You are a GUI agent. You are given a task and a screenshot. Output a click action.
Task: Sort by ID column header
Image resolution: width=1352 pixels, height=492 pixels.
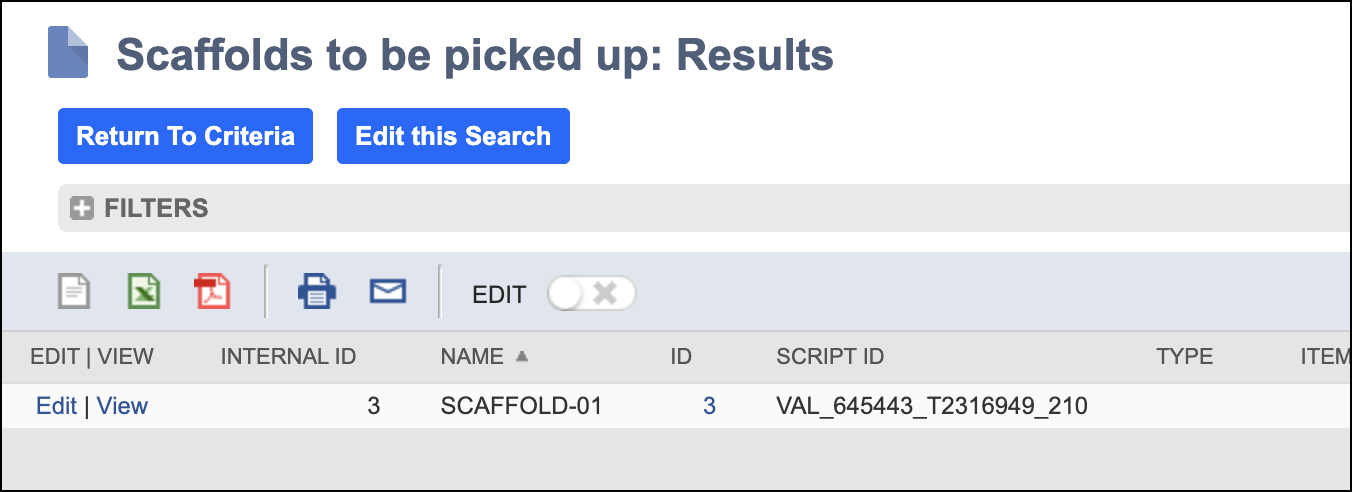click(x=681, y=357)
